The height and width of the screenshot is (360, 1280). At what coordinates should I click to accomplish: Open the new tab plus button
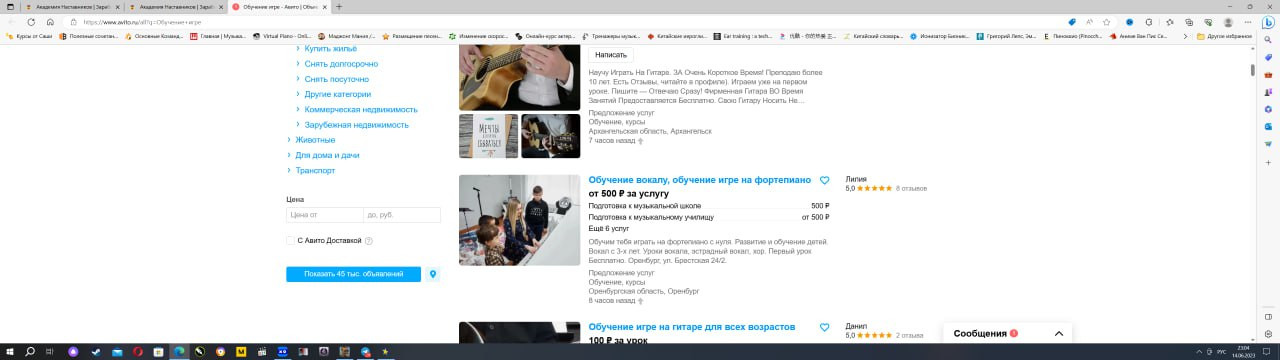pyautogui.click(x=338, y=6)
